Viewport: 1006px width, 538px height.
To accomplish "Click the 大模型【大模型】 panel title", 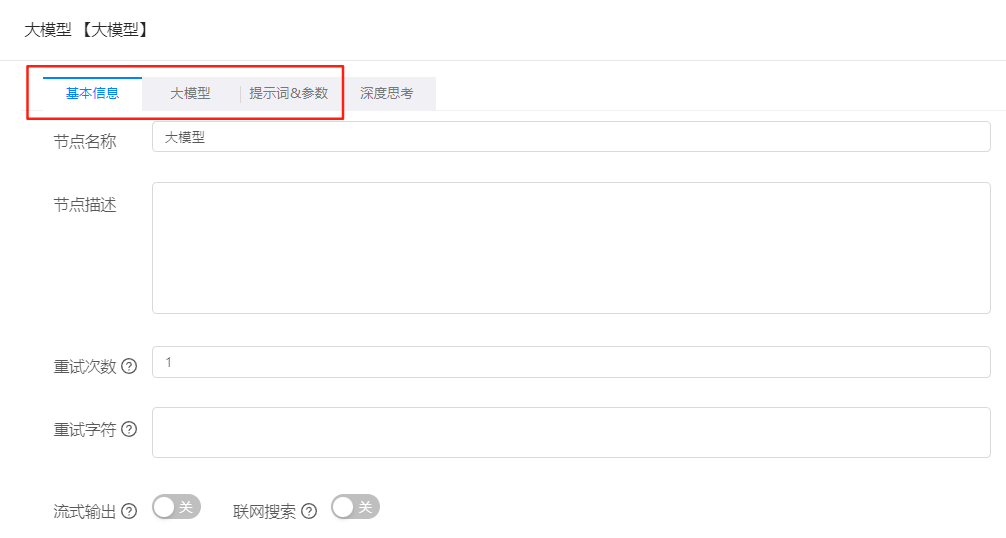I will (87, 30).
